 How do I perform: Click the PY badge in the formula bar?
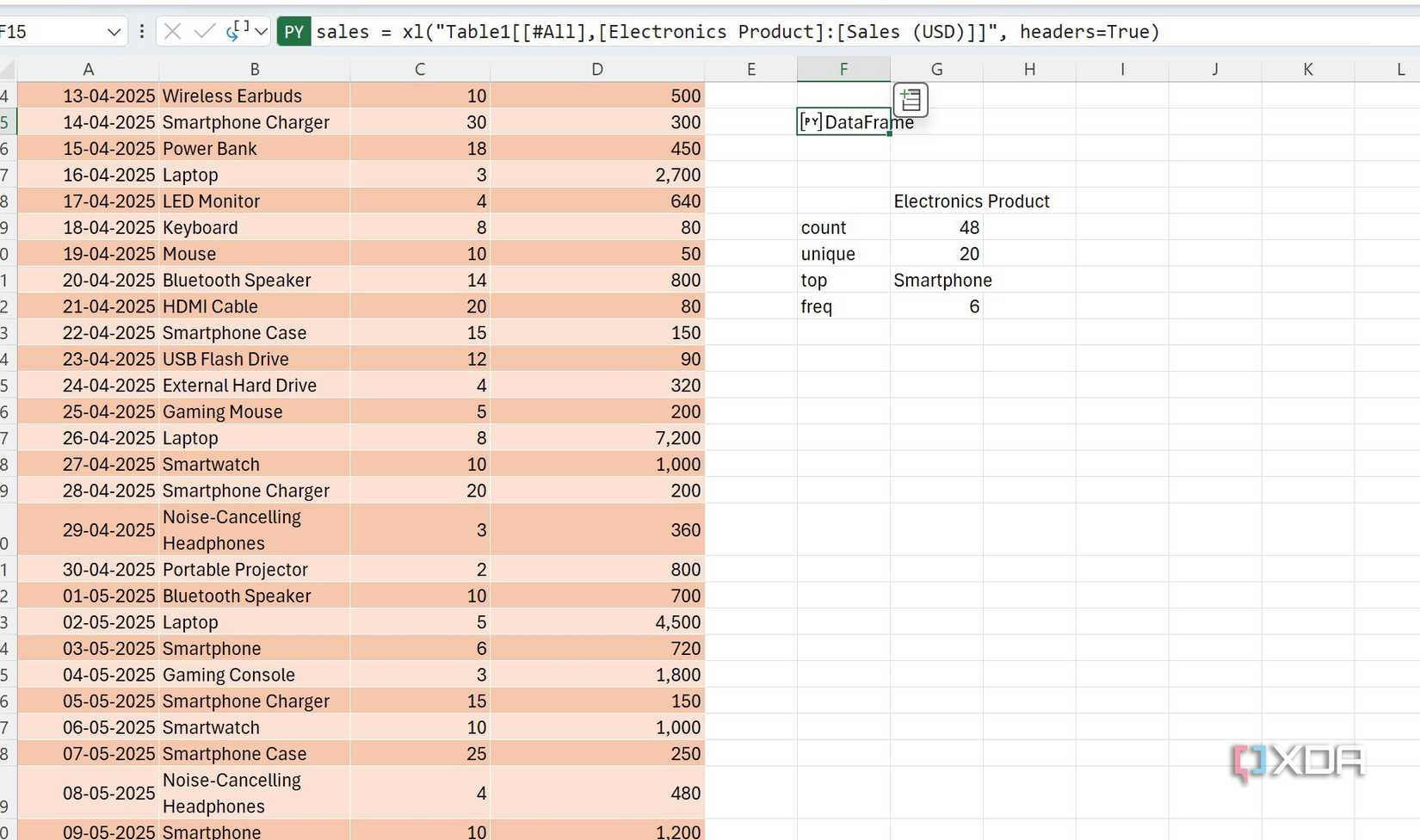click(293, 32)
